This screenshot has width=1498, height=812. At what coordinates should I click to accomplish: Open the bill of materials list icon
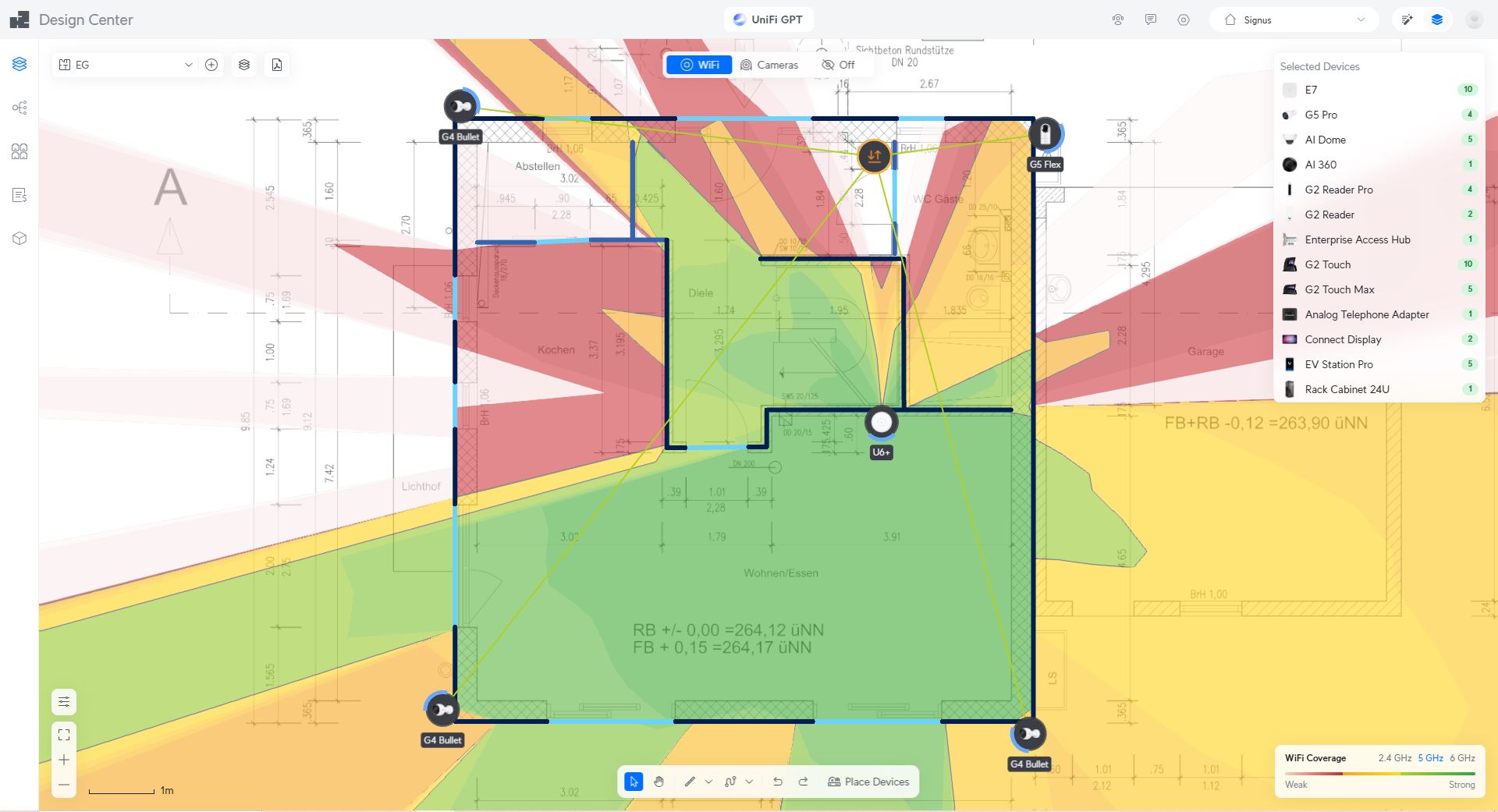(x=20, y=195)
